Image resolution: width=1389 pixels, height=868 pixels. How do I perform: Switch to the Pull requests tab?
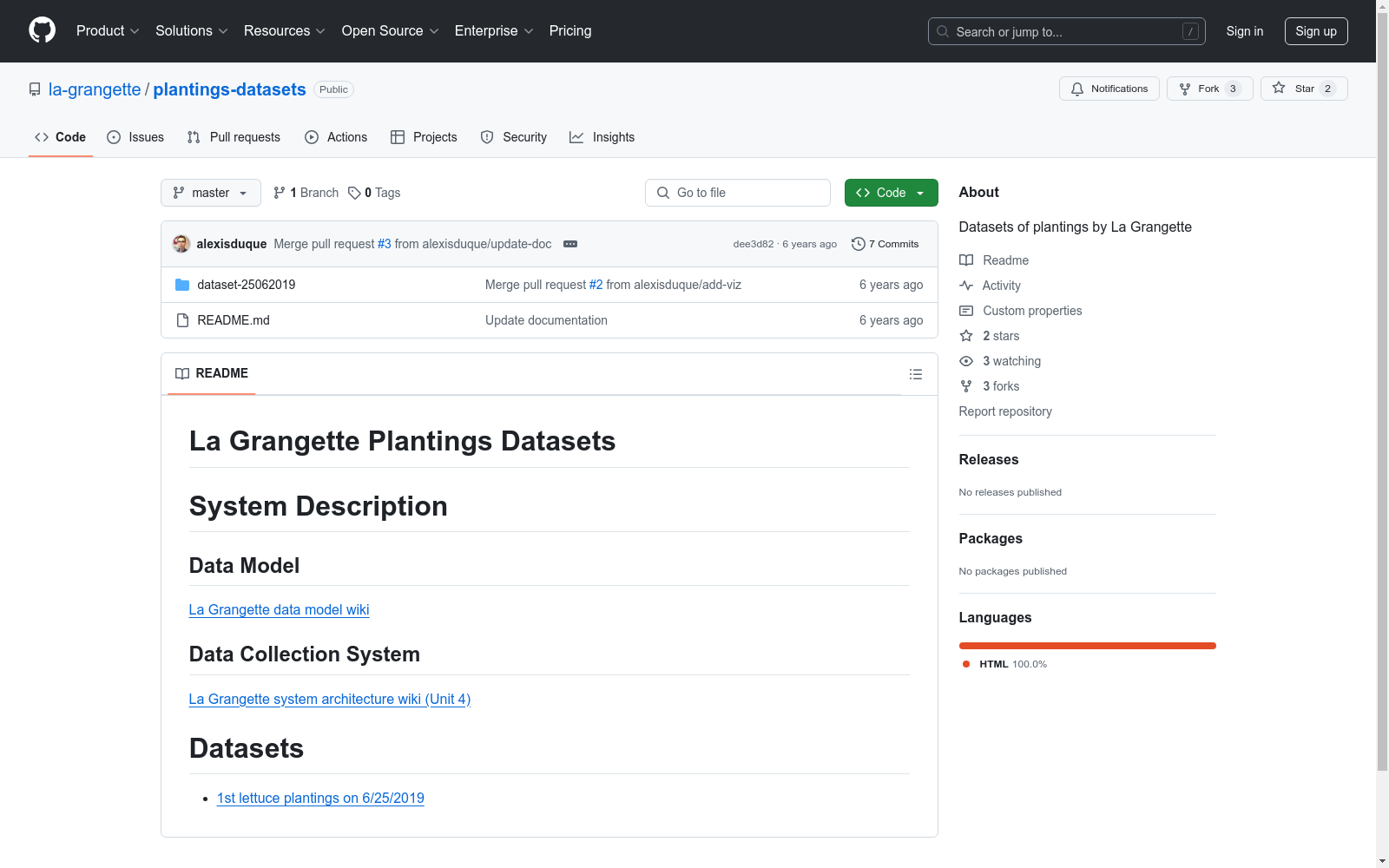(234, 137)
